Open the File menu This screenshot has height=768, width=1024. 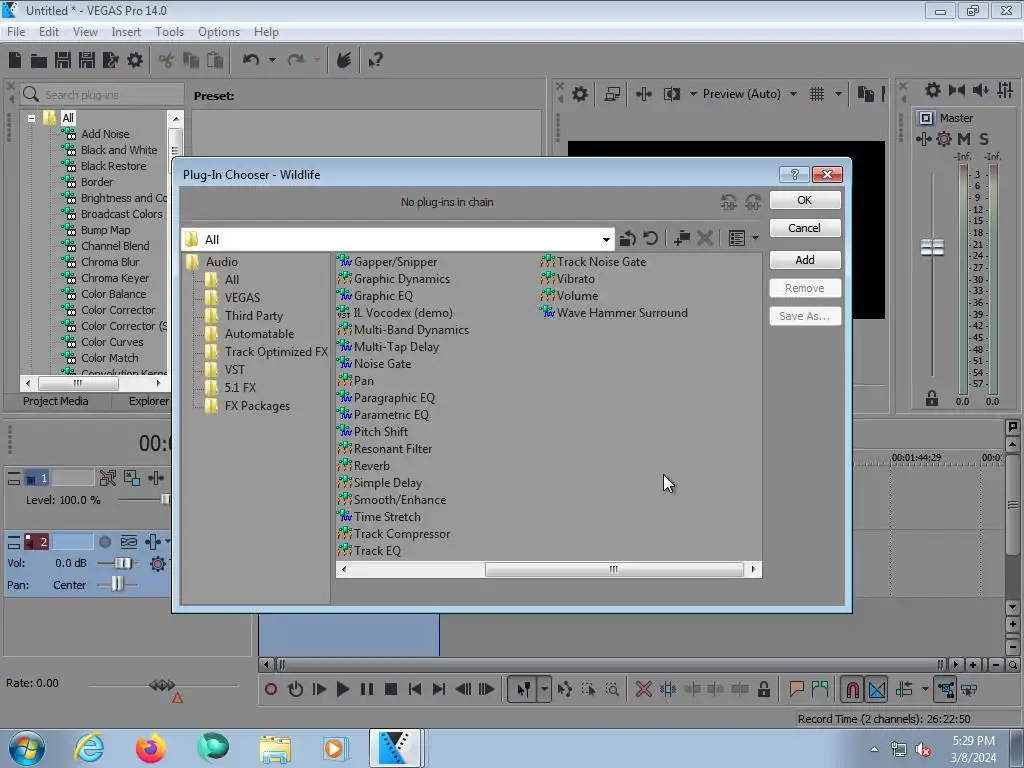(16, 32)
